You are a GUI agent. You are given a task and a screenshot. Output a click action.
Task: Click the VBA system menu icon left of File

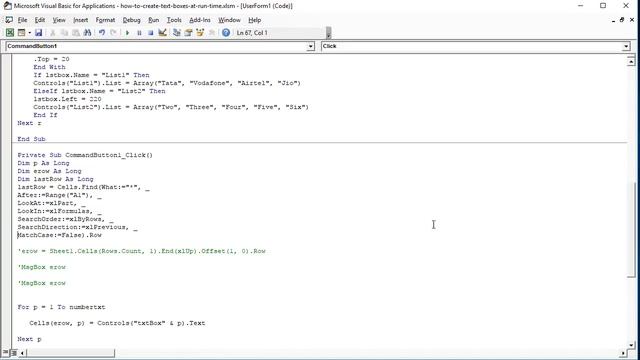pyautogui.click(x=9, y=20)
